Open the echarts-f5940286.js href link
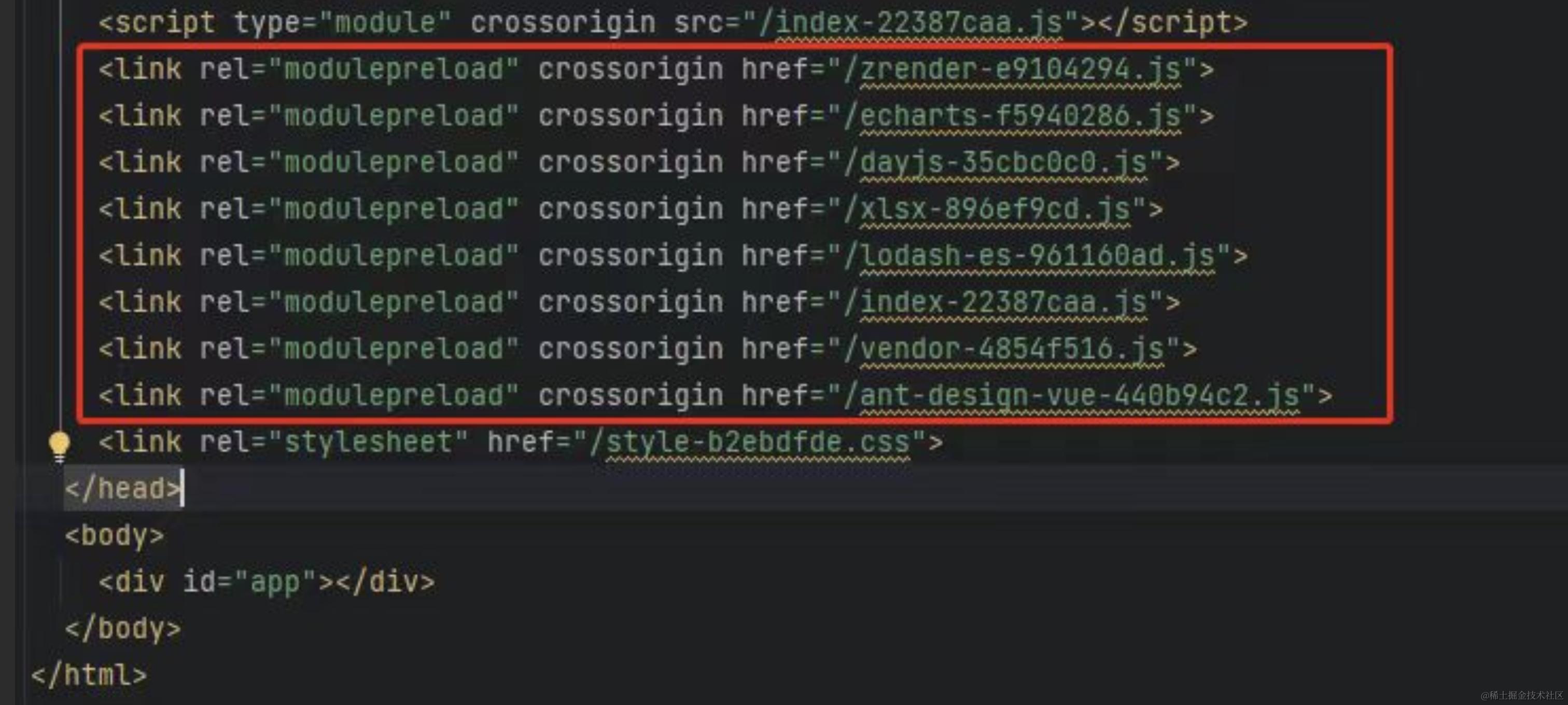1568x705 pixels. (x=1020, y=116)
